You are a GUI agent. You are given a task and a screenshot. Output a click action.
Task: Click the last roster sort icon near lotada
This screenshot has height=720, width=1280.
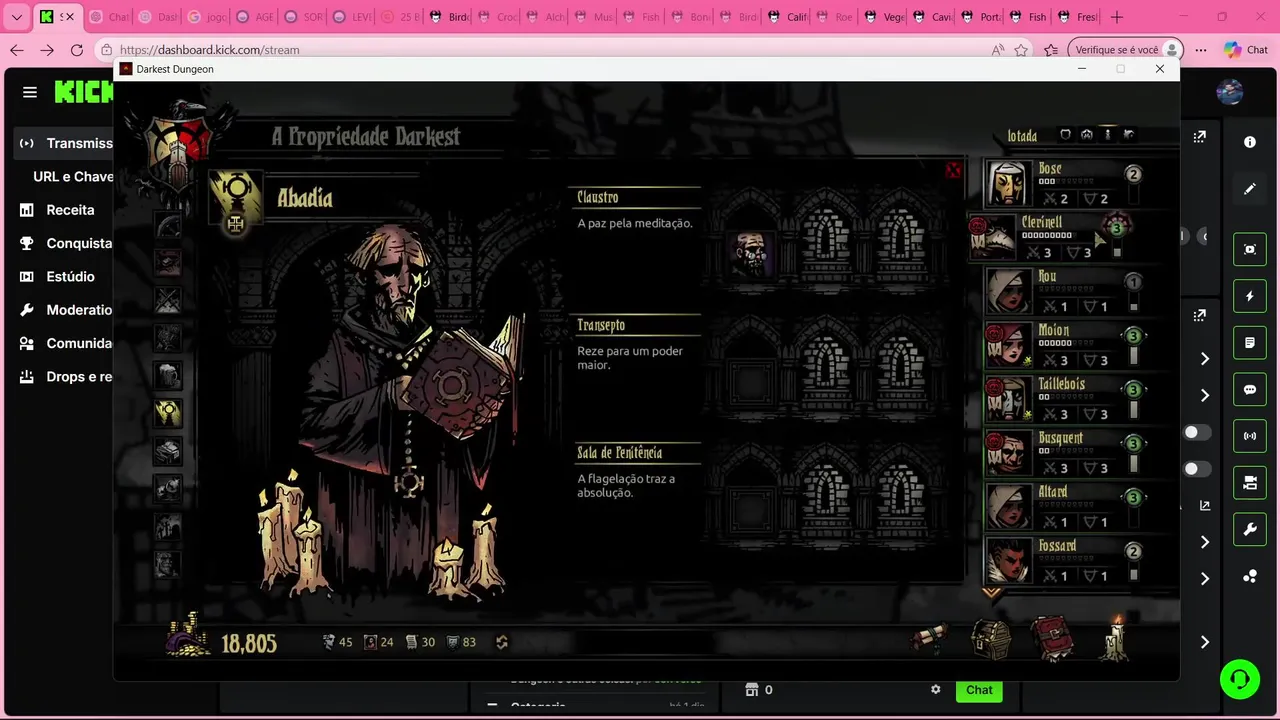point(1129,135)
